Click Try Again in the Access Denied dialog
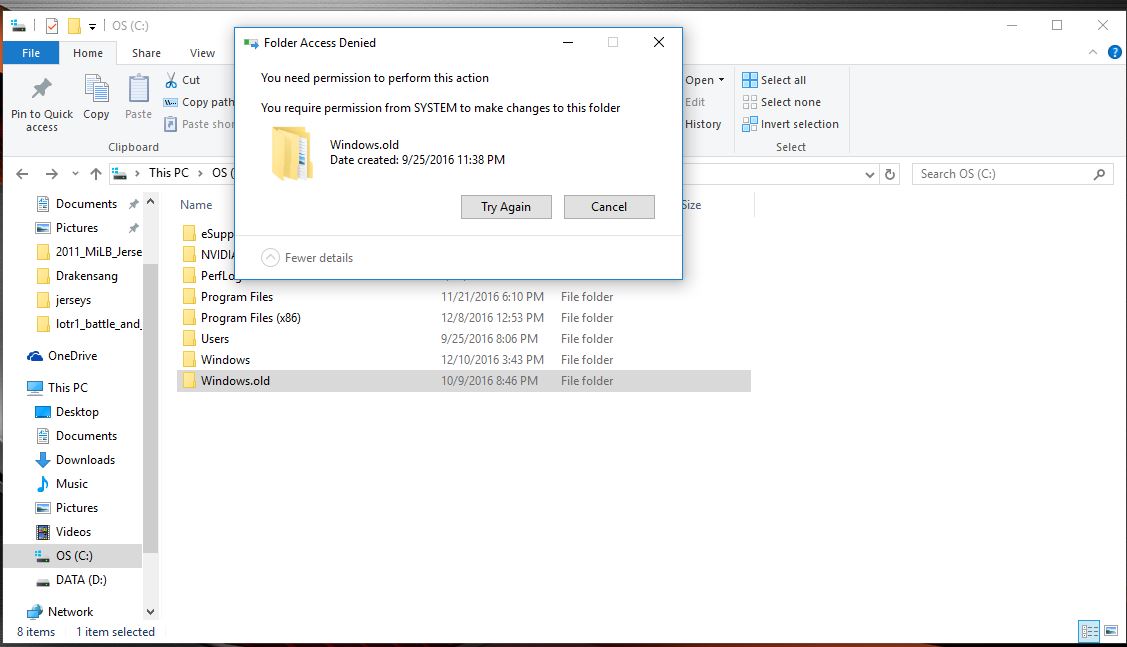 point(506,207)
